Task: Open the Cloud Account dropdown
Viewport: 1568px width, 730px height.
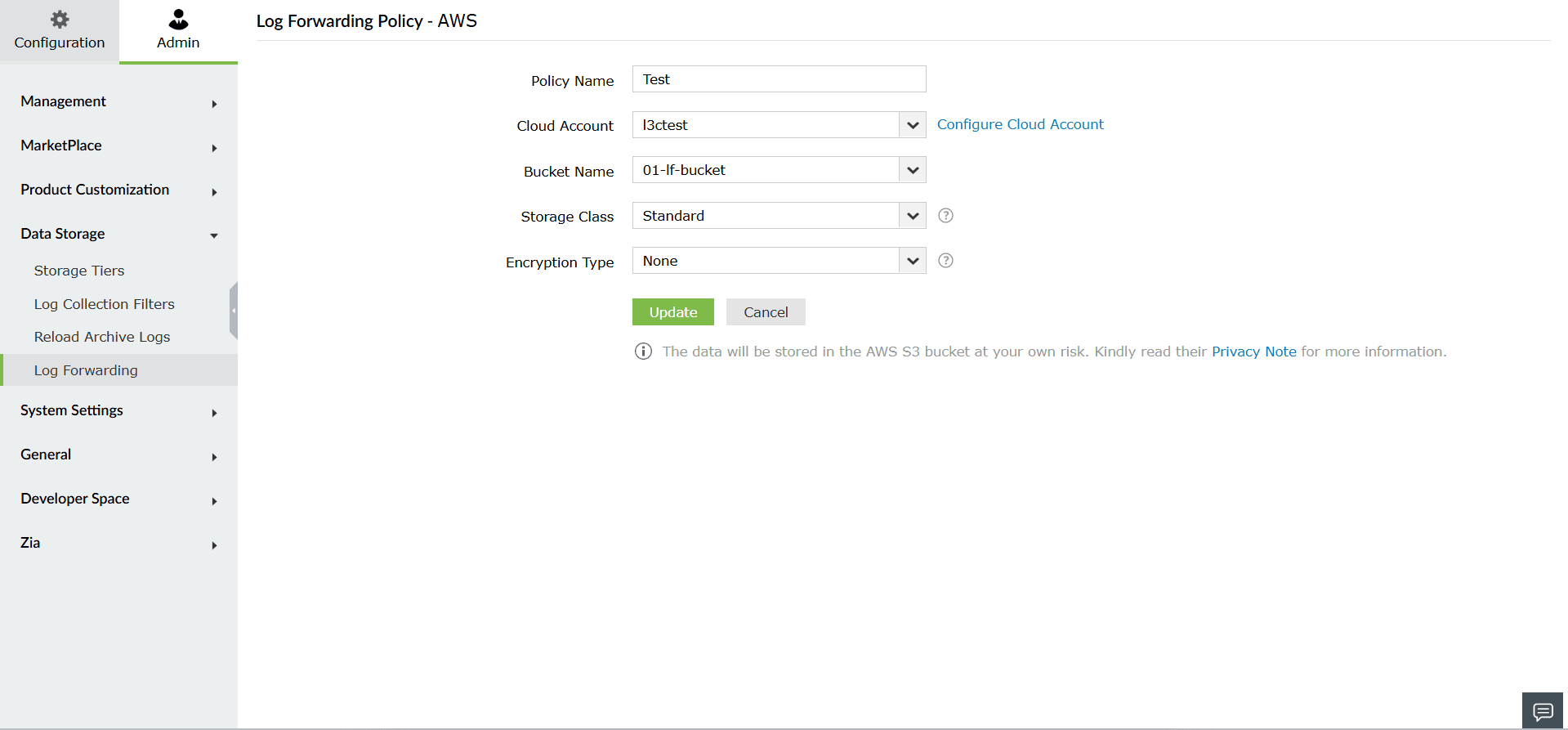Action: (913, 125)
